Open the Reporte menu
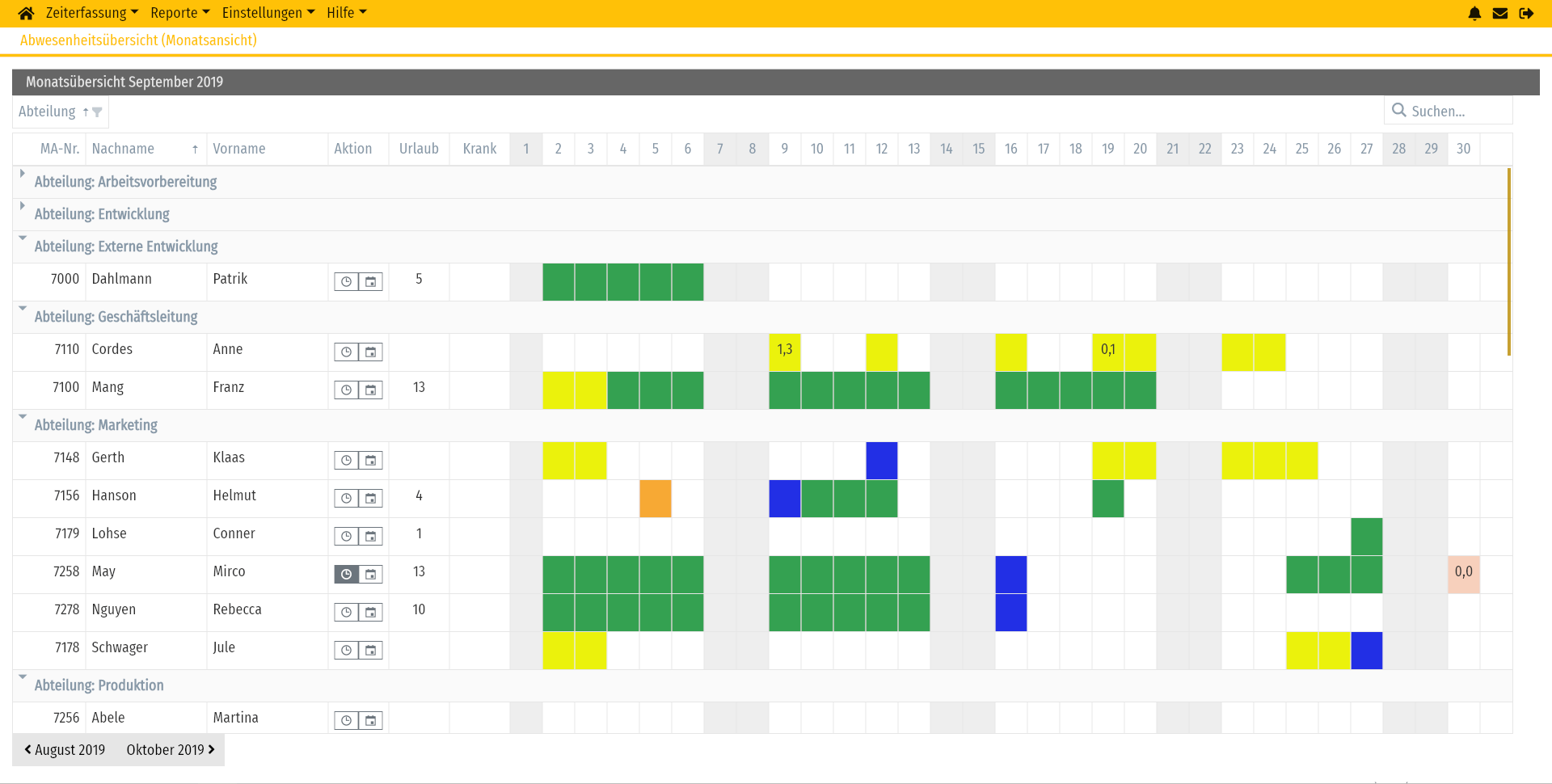Viewport: 1552px width, 784px height. pyautogui.click(x=179, y=12)
